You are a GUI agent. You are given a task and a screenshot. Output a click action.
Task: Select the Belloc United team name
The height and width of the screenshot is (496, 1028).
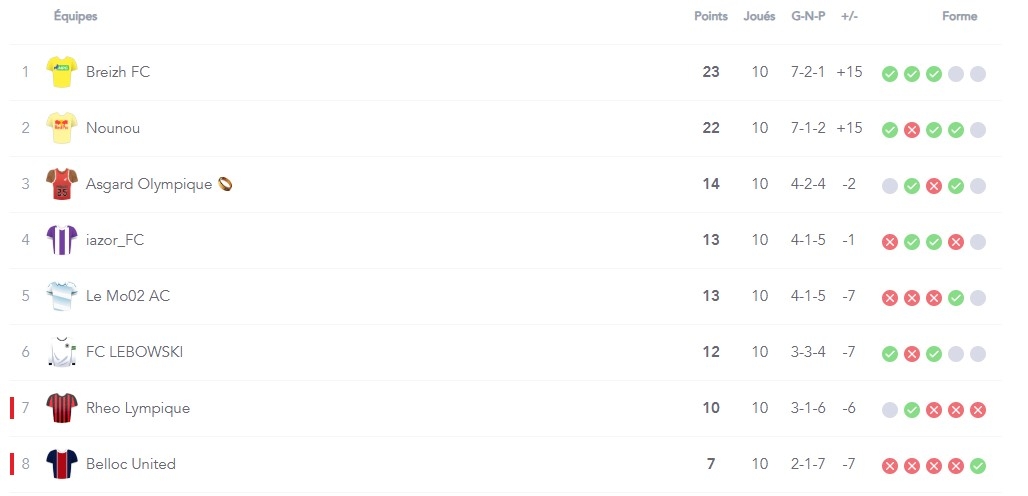tap(131, 464)
